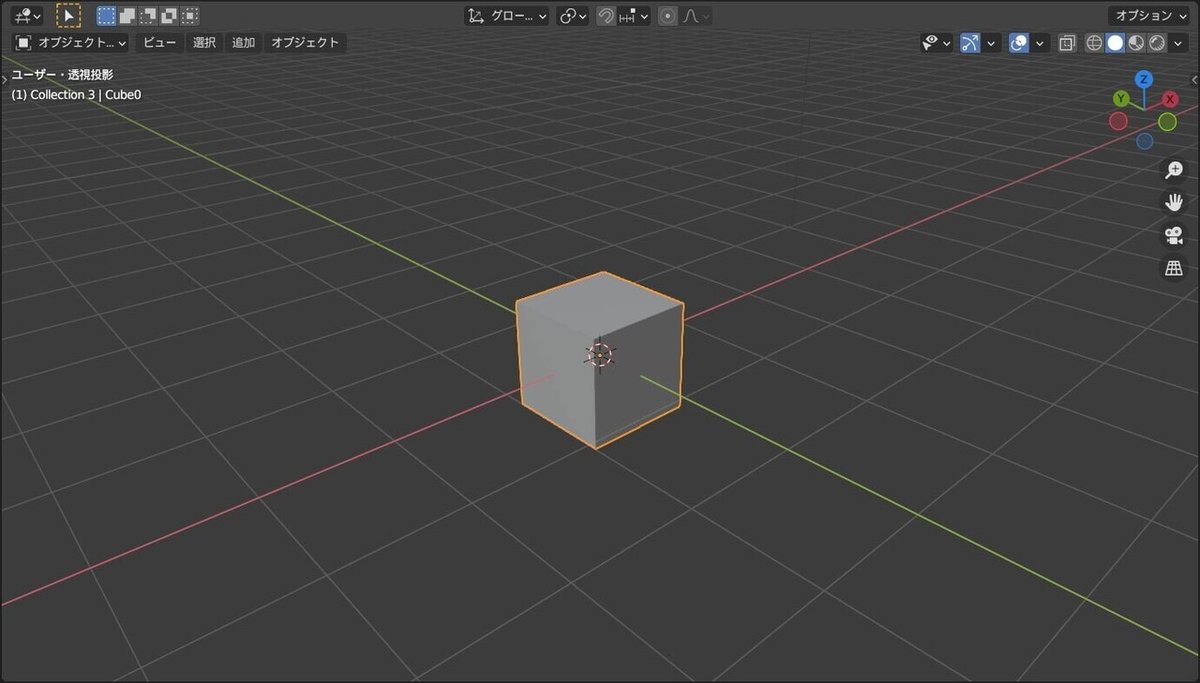Toggle the Show Gizmo button
The height and width of the screenshot is (683, 1200).
(x=969, y=43)
